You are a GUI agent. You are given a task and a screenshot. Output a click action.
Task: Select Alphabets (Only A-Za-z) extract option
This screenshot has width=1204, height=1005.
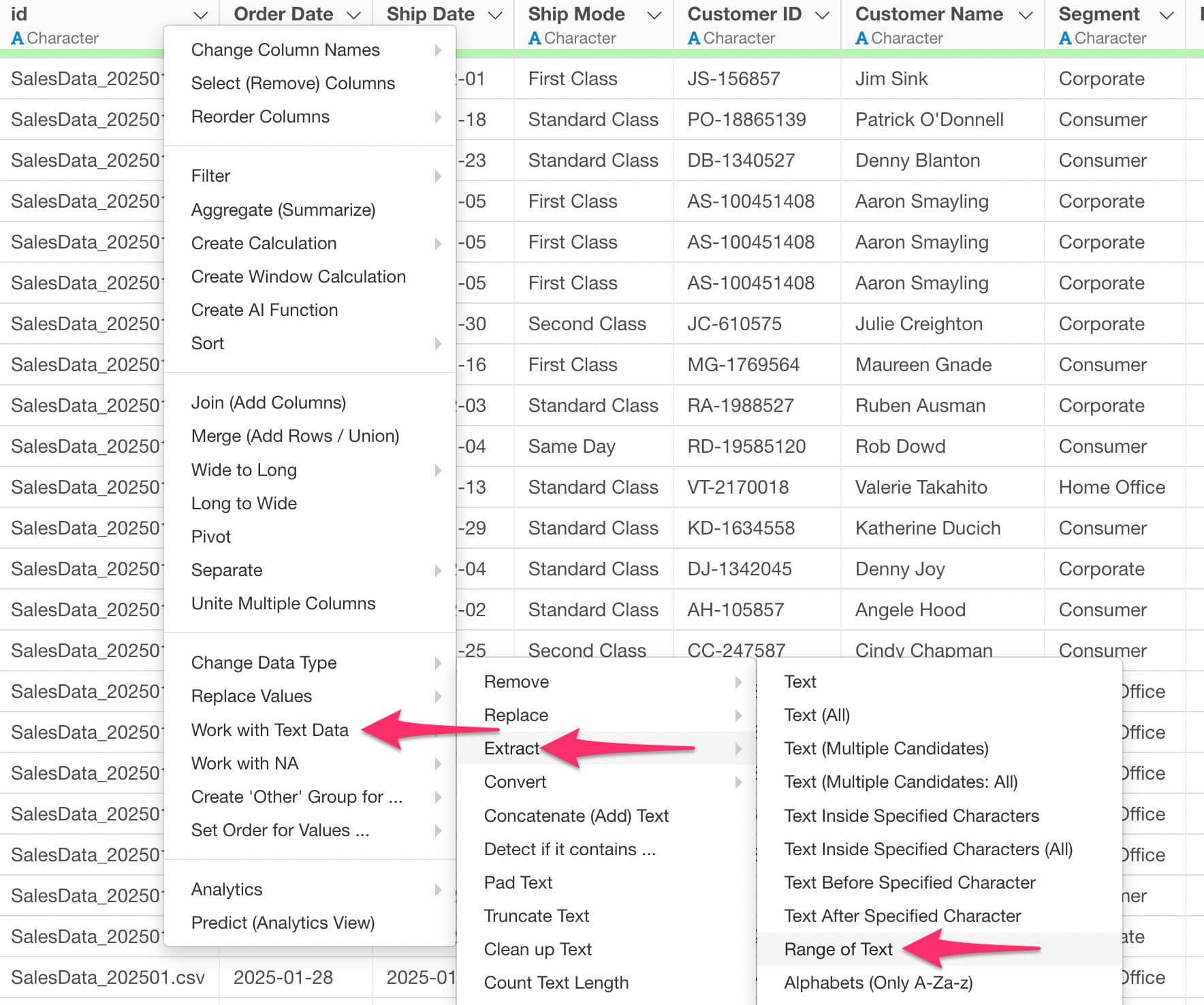(x=878, y=983)
